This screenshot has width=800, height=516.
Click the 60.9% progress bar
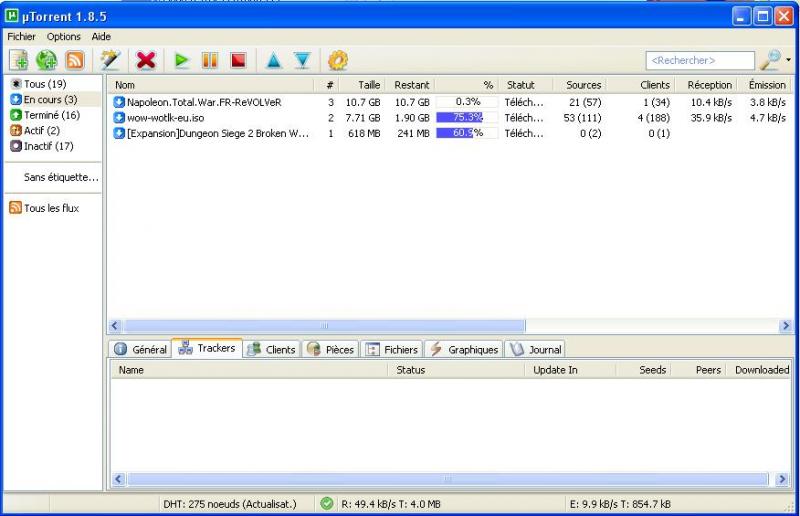point(466,133)
